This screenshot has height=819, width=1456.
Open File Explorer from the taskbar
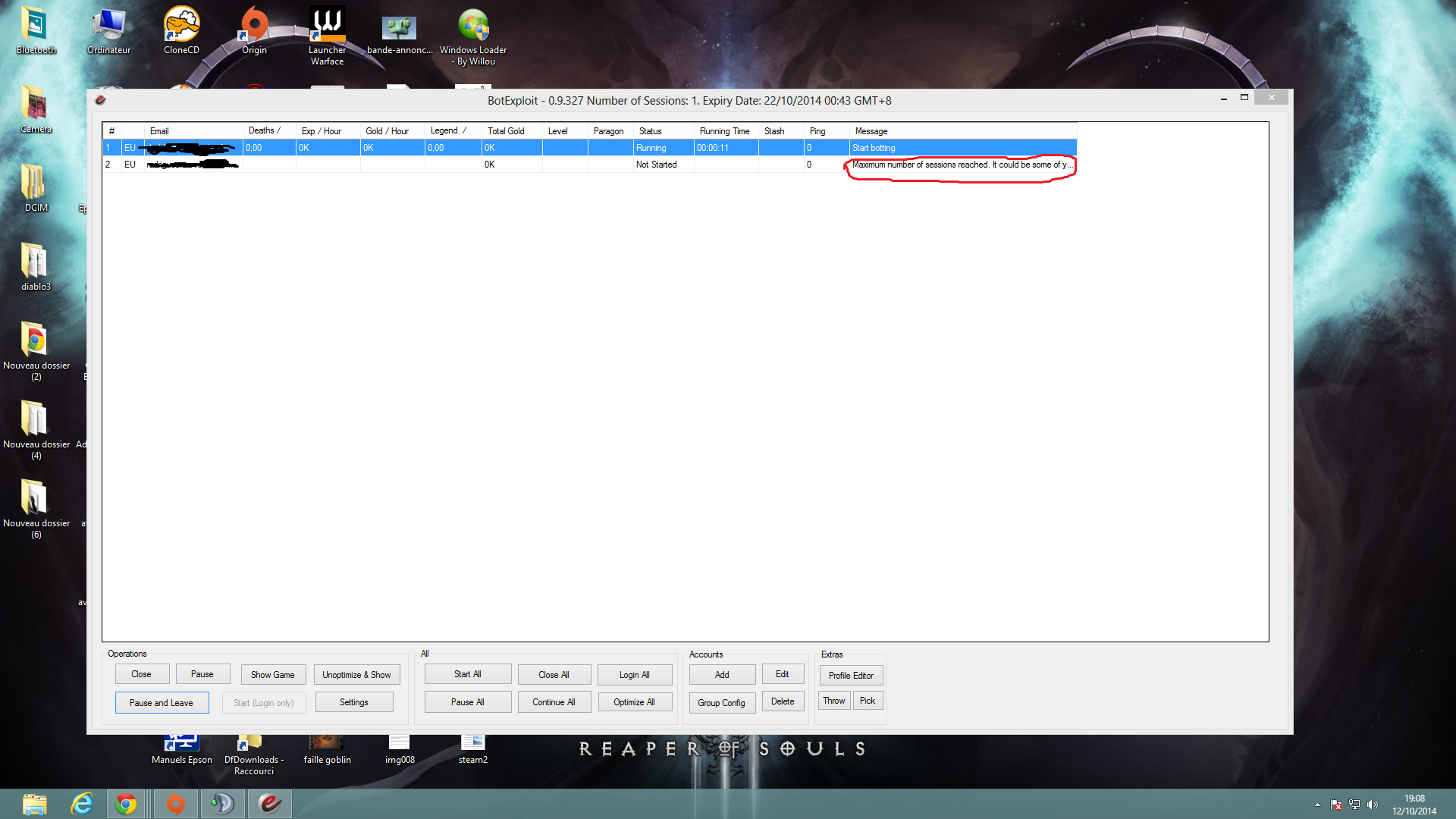click(35, 803)
